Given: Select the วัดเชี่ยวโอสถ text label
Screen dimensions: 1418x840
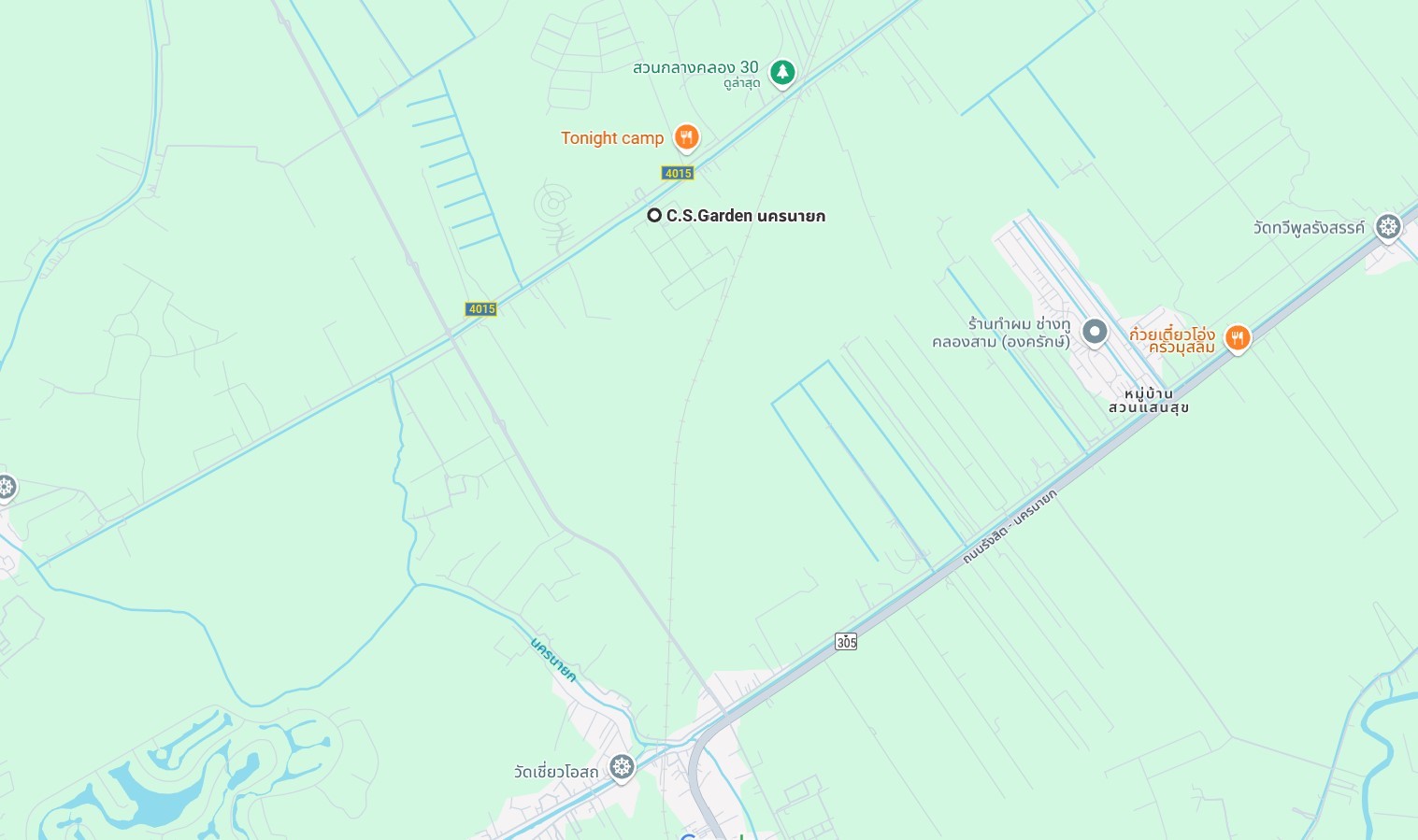Looking at the screenshot, I should pos(556,772).
